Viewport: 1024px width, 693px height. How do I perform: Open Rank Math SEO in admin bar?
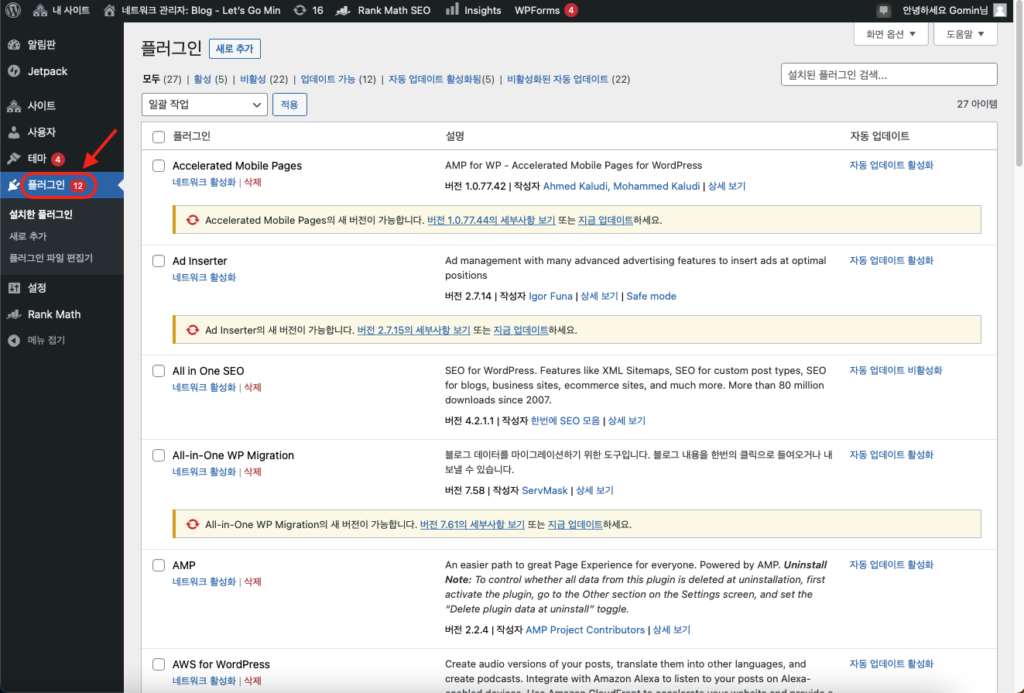tap(383, 10)
